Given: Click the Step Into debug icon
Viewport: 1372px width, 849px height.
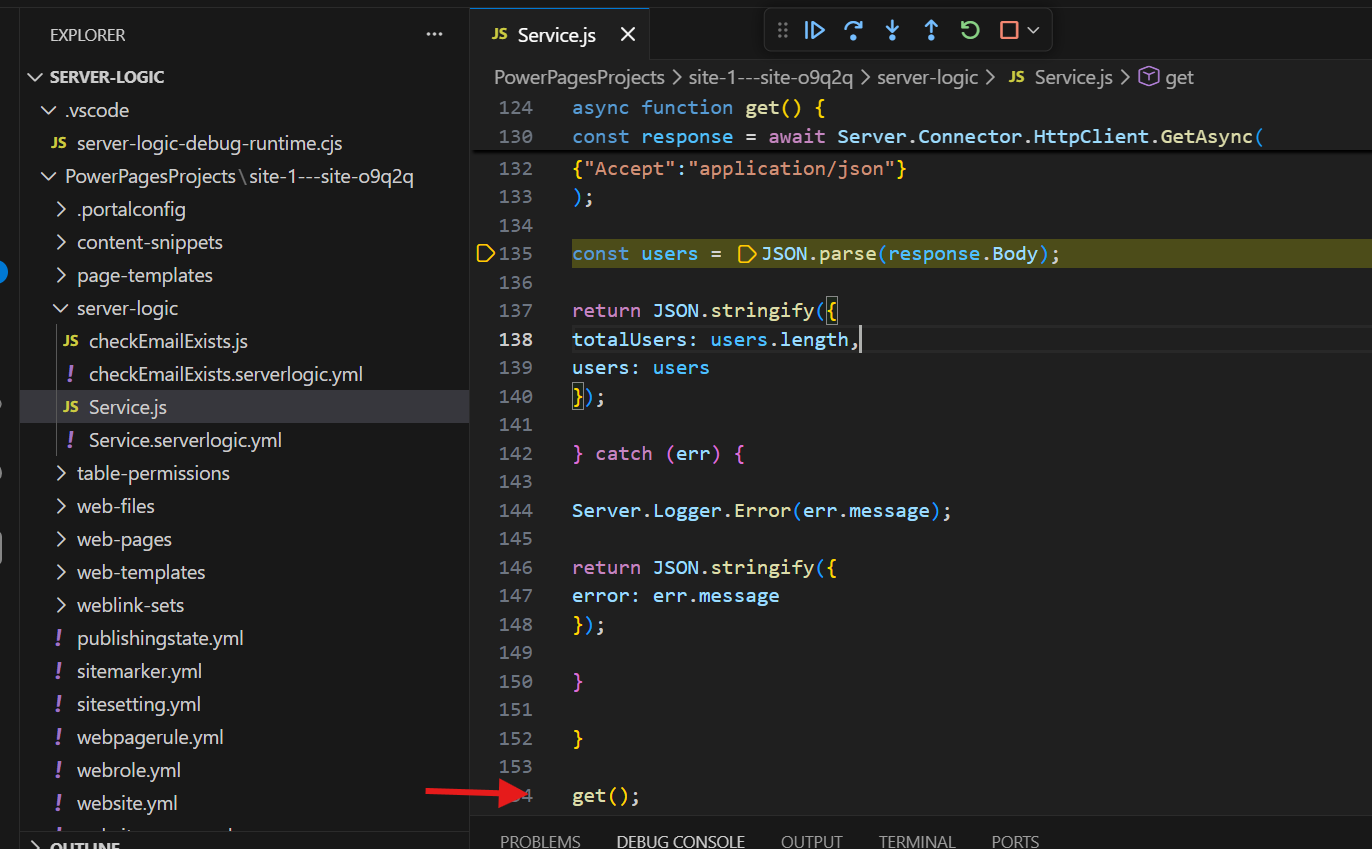Looking at the screenshot, I should (892, 30).
